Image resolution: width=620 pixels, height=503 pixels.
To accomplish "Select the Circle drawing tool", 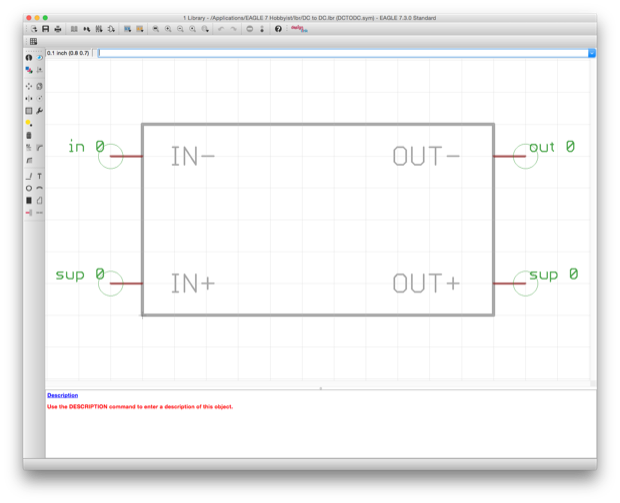I will point(29,189).
